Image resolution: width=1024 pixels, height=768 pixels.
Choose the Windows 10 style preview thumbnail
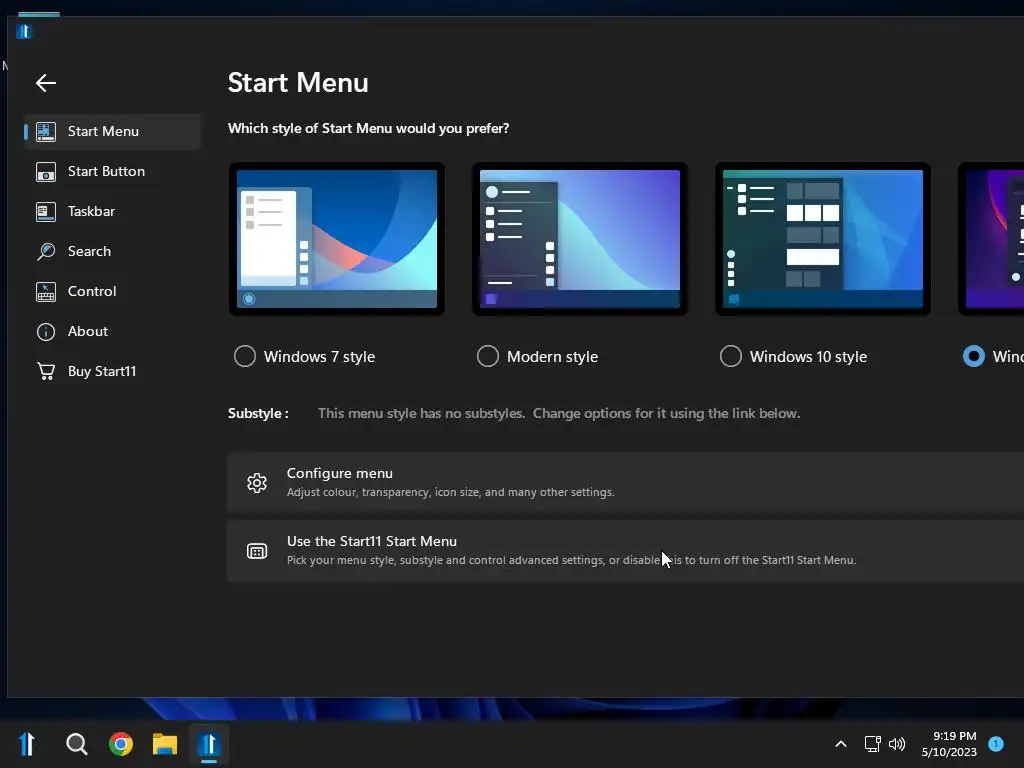pos(823,239)
